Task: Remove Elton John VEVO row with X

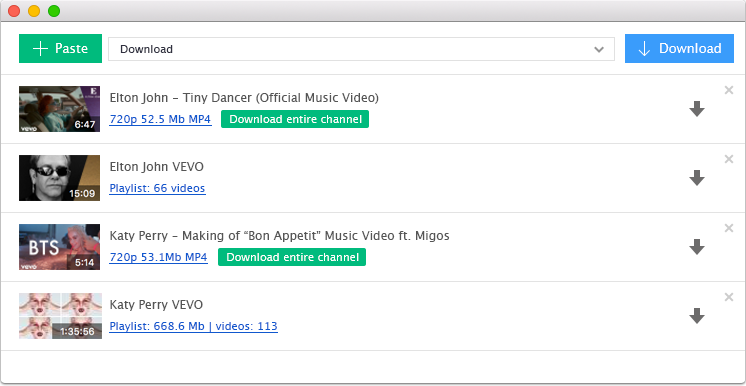Action: coord(729,159)
